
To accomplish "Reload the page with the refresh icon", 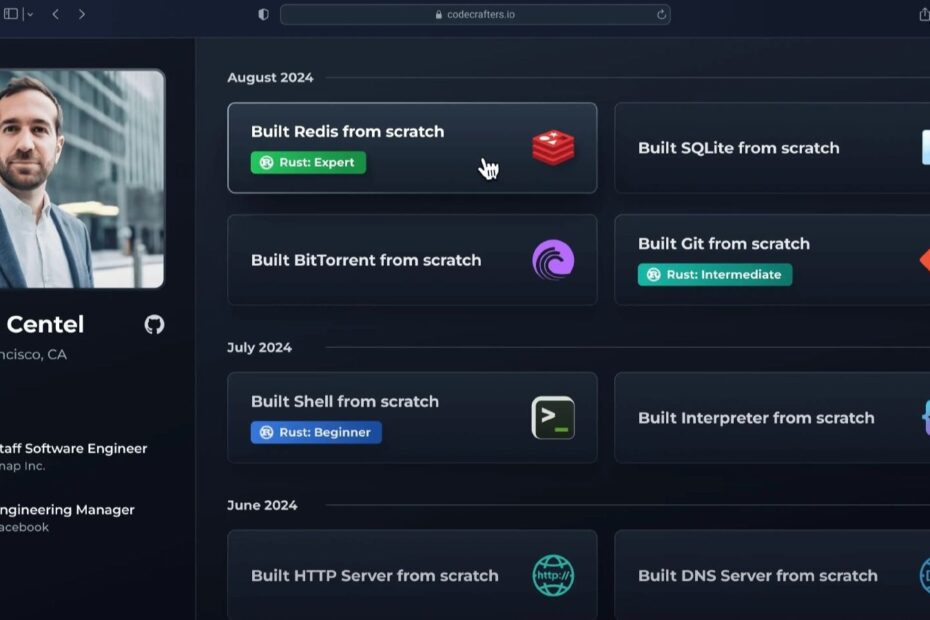I will tap(661, 14).
